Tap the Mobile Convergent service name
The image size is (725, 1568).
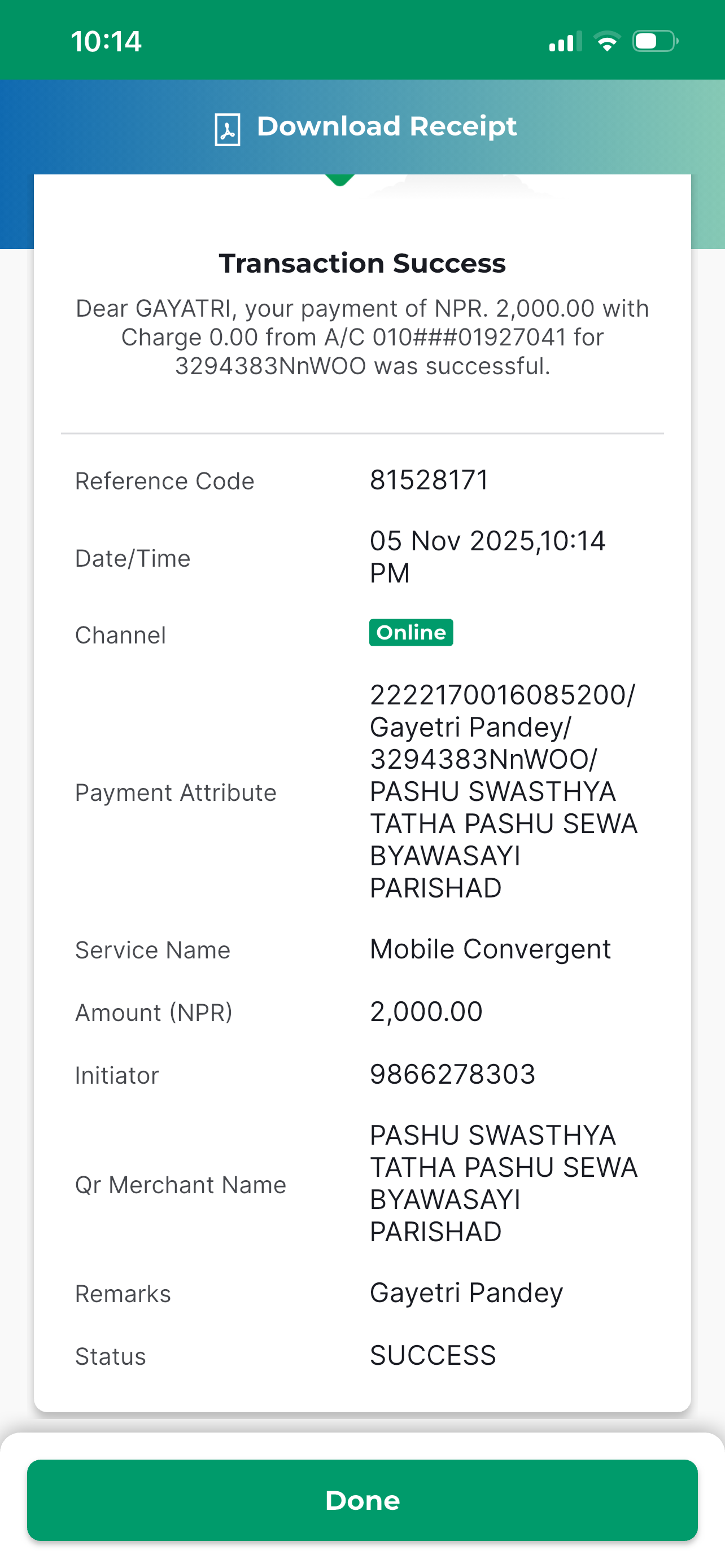pyautogui.click(x=490, y=949)
